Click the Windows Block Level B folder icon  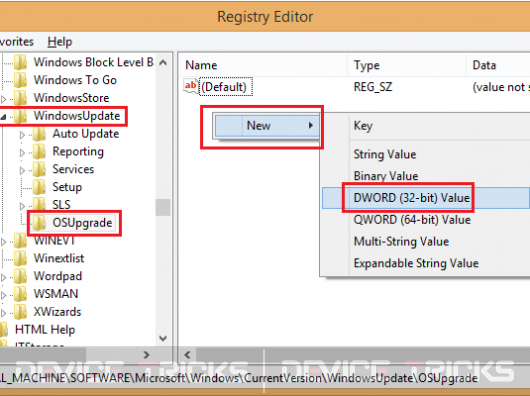pyautogui.click(x=21, y=63)
